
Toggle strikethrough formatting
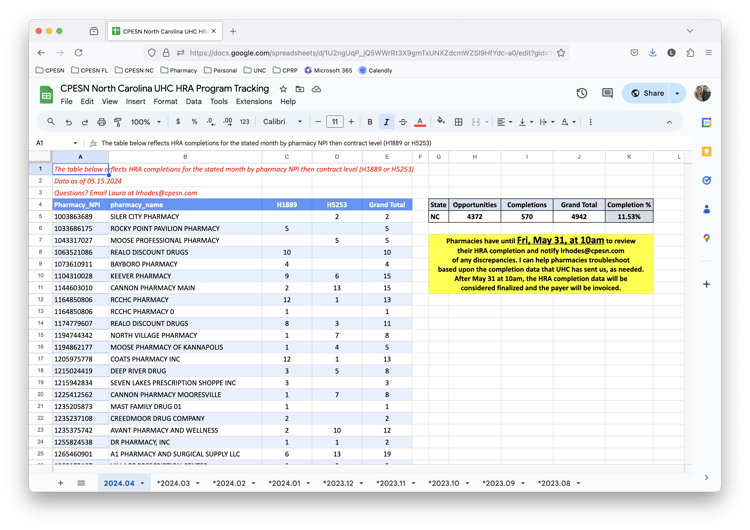[403, 122]
